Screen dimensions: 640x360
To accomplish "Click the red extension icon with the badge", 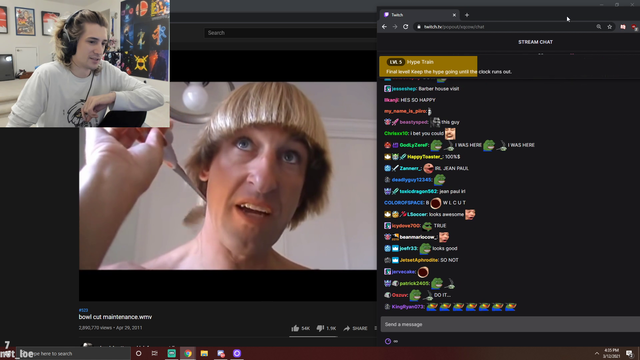I will click(634, 27).
